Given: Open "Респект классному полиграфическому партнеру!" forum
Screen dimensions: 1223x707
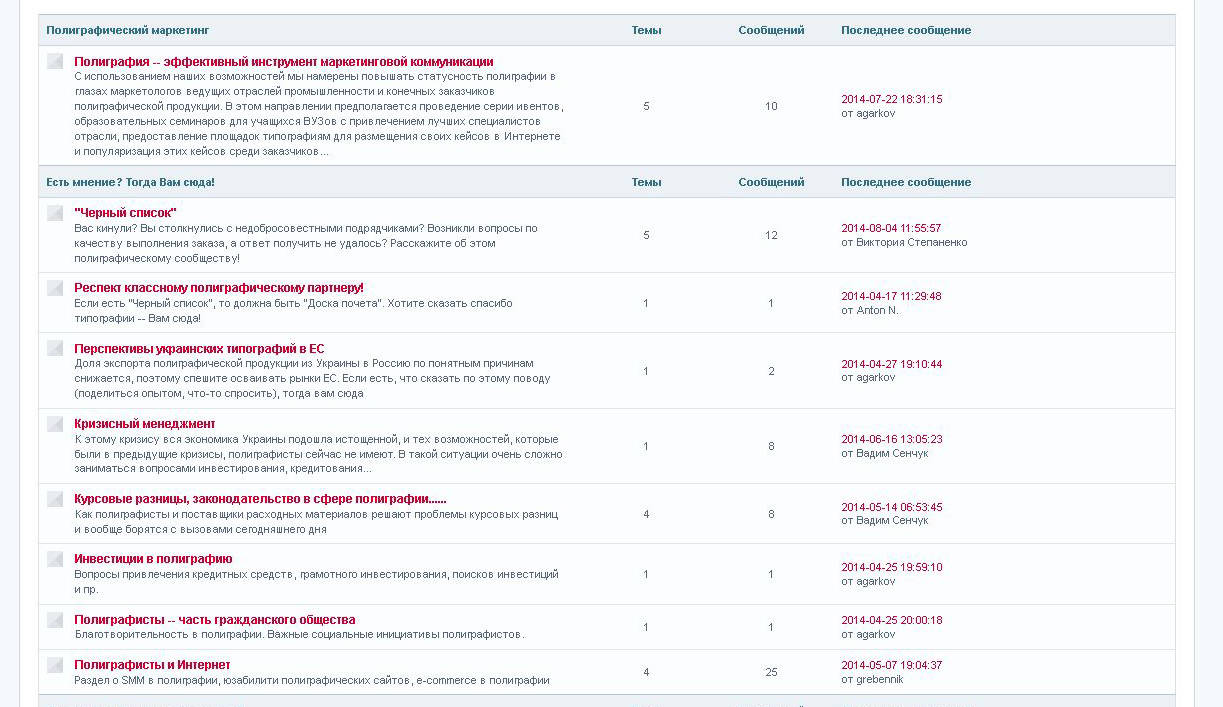Looking at the screenshot, I should [219, 288].
